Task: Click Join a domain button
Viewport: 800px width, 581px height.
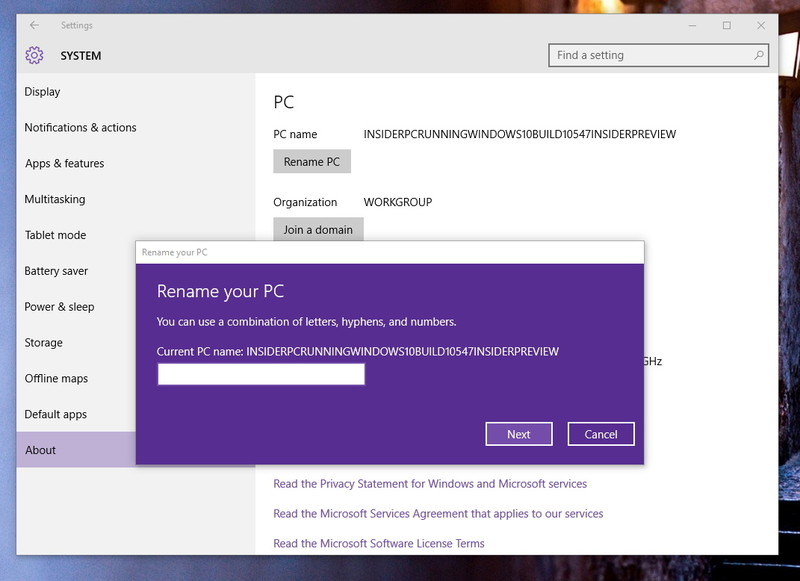Action: pyautogui.click(x=318, y=230)
